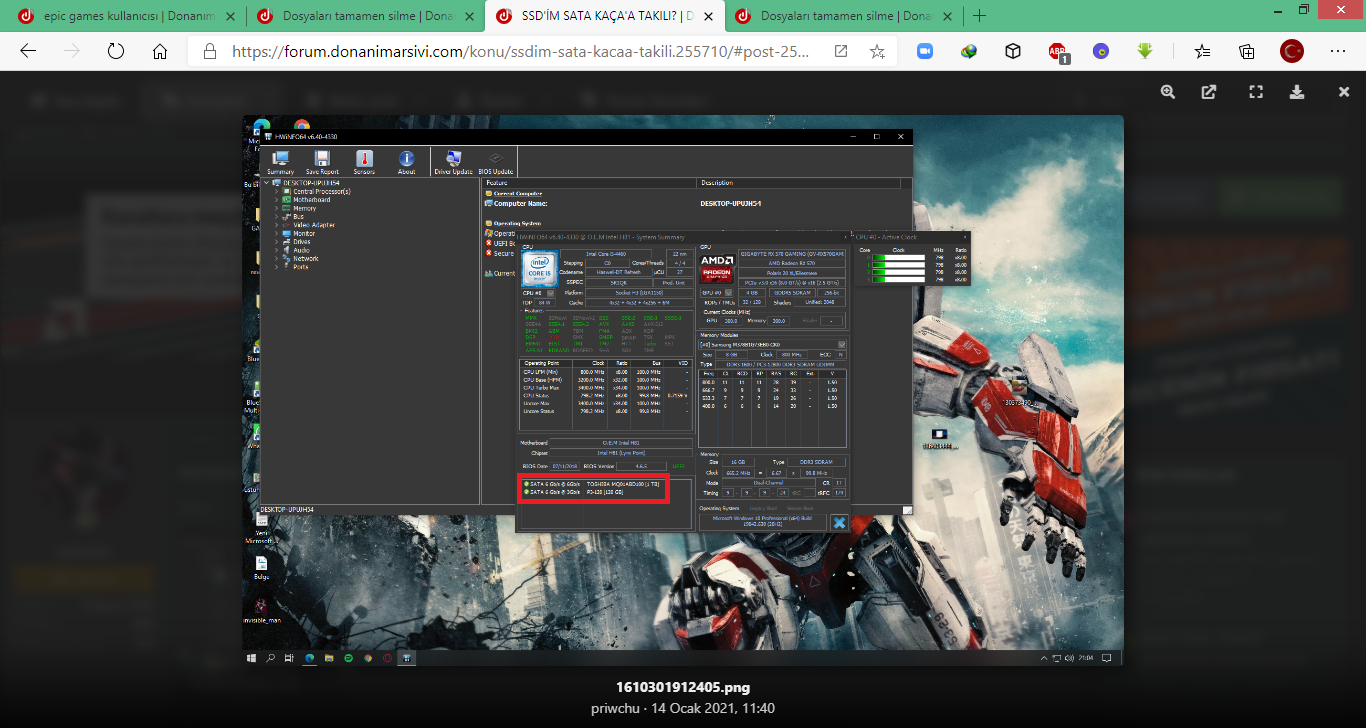
Task: Go back to the previous page
Action: coord(28,52)
